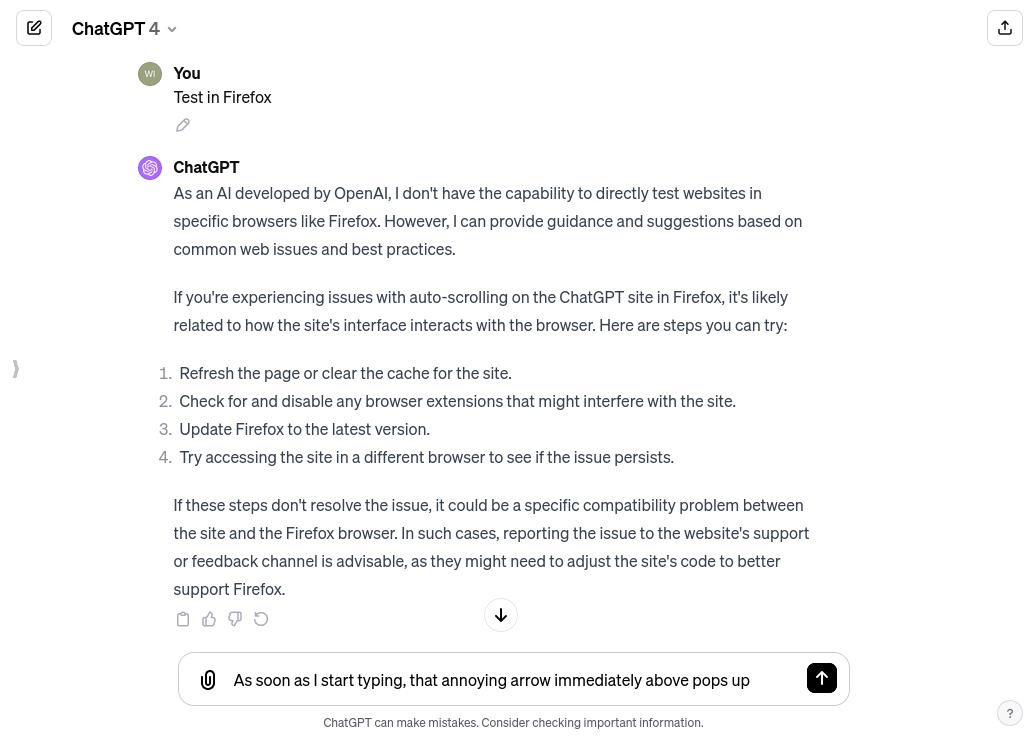
Task: Expand the hidden sidebar with the left-edge chevron
Action: coord(15,368)
